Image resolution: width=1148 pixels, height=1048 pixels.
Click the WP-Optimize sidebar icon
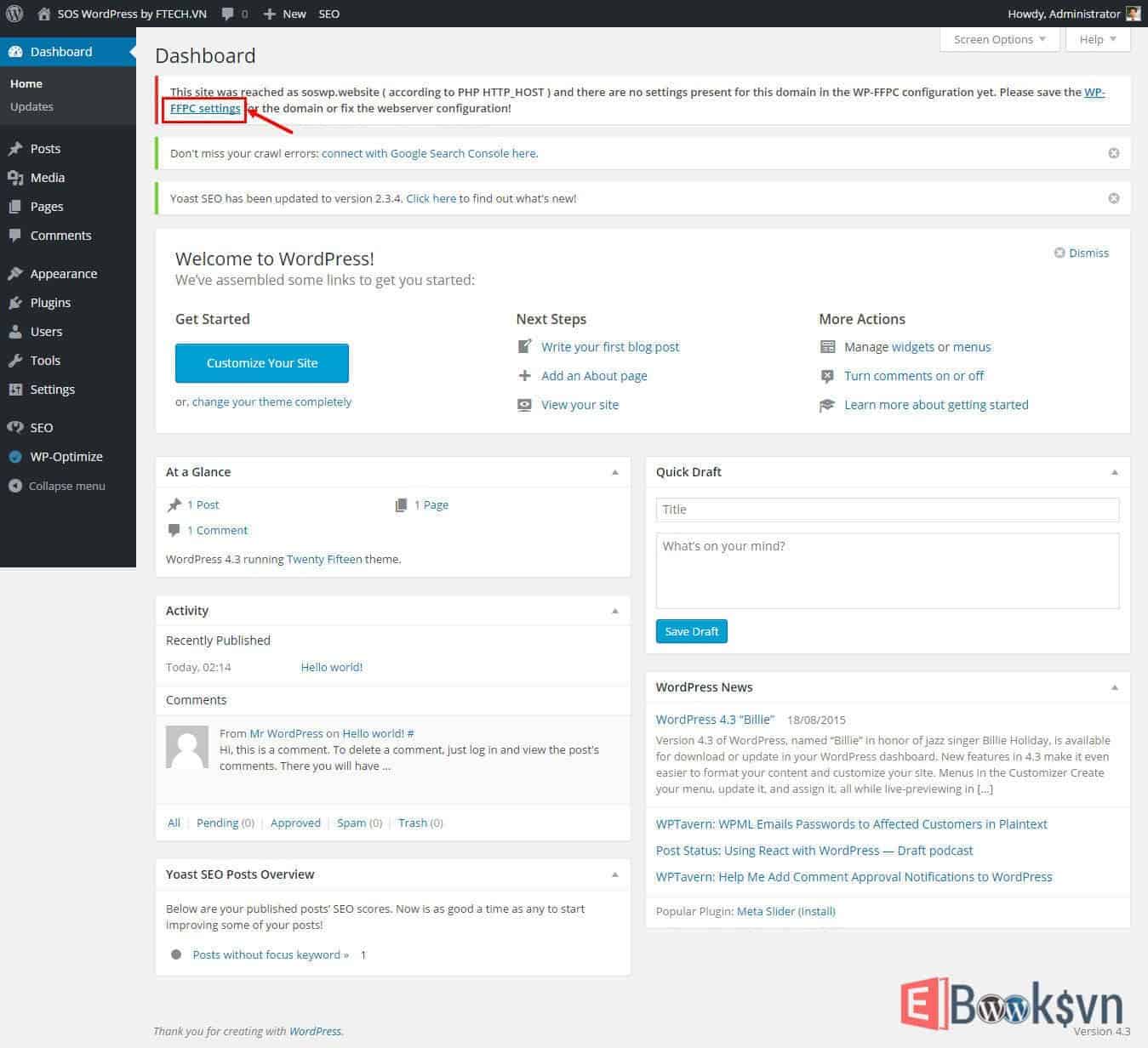[x=14, y=456]
